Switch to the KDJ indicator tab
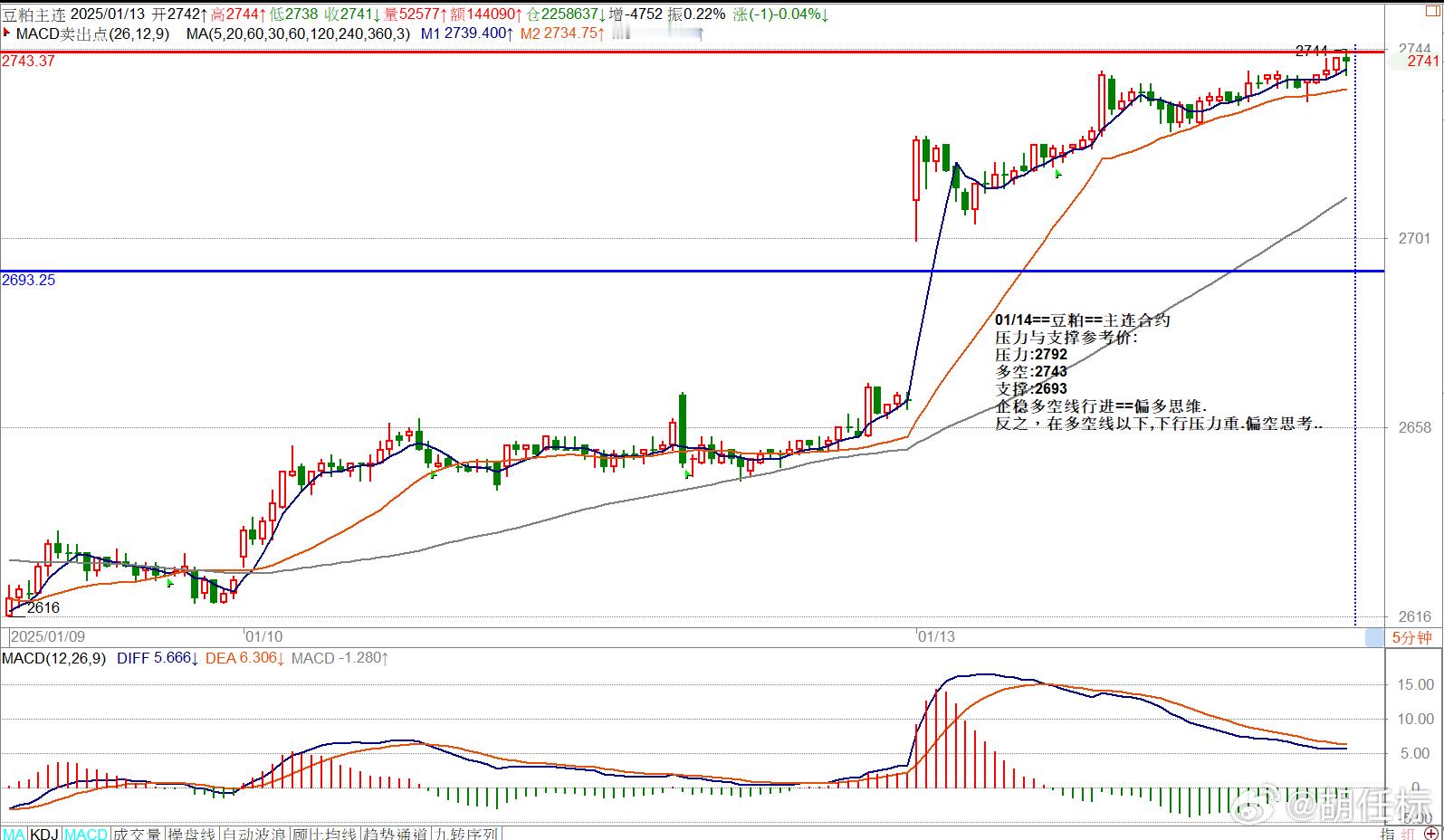Screen dimensions: 1444x840 tap(44, 834)
